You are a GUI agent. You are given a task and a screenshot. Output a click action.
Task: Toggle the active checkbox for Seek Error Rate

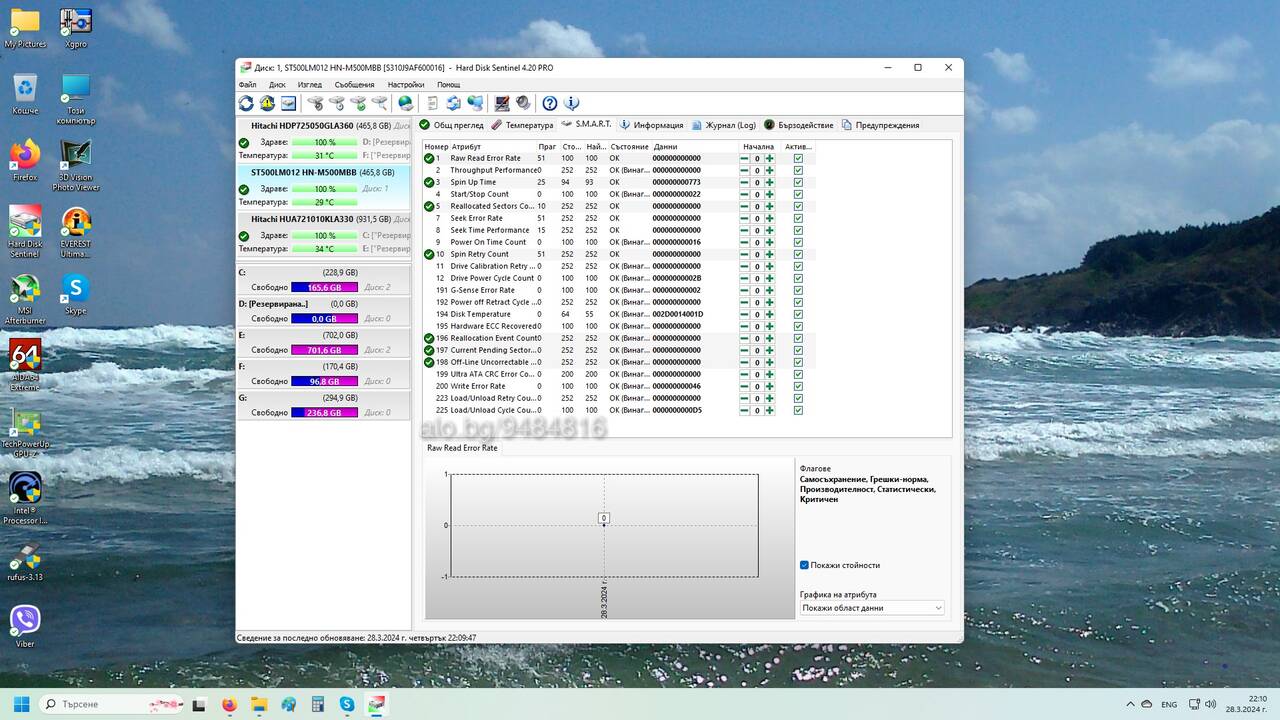pyautogui.click(x=798, y=218)
